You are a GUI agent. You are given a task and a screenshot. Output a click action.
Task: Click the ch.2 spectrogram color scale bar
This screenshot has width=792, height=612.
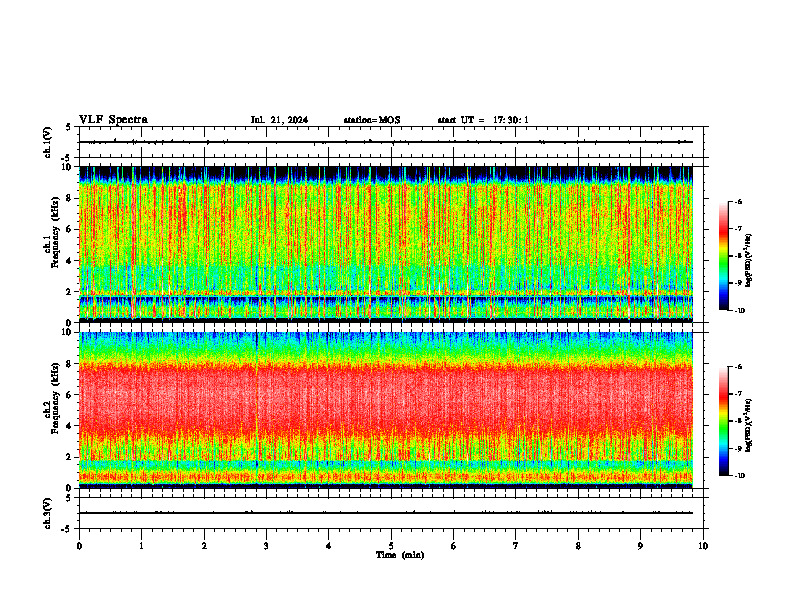(724, 421)
